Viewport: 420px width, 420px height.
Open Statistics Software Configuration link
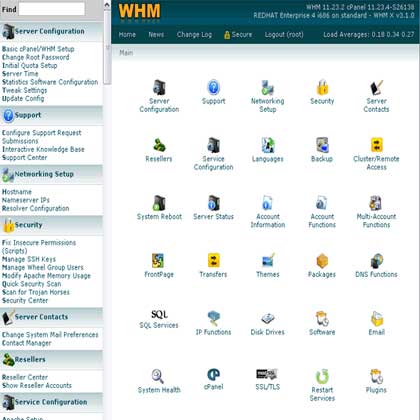(50, 82)
